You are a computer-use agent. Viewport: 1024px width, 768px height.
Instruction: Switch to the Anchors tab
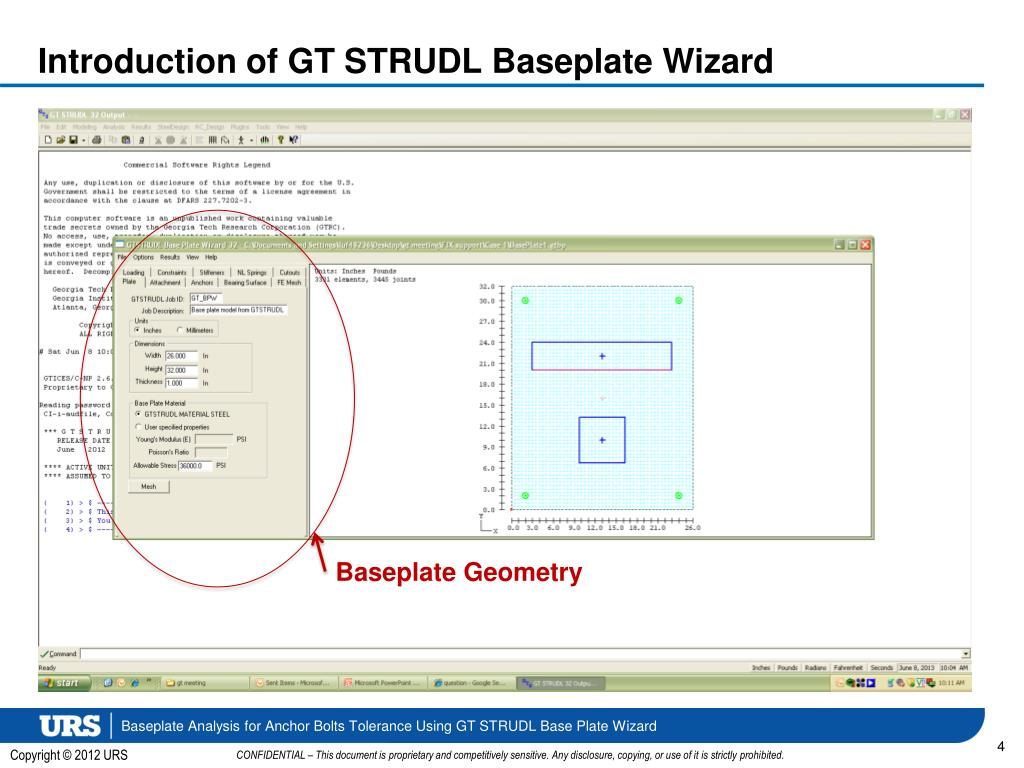[x=202, y=282]
